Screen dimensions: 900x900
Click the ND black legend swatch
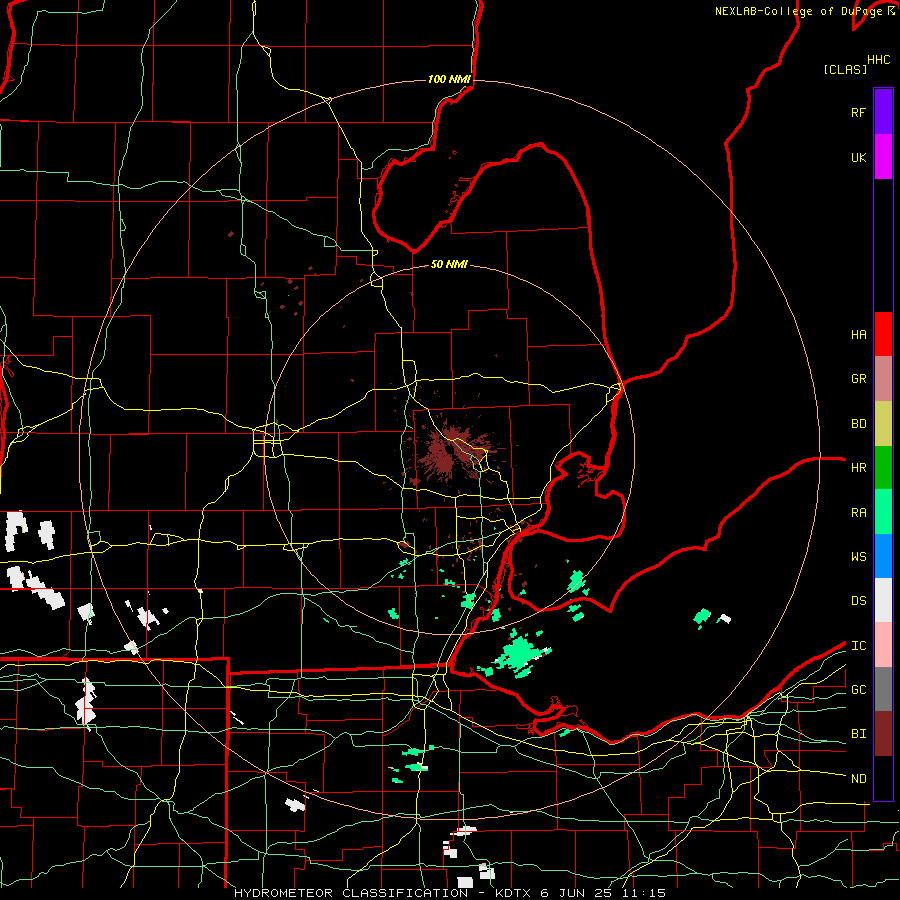coord(883,778)
